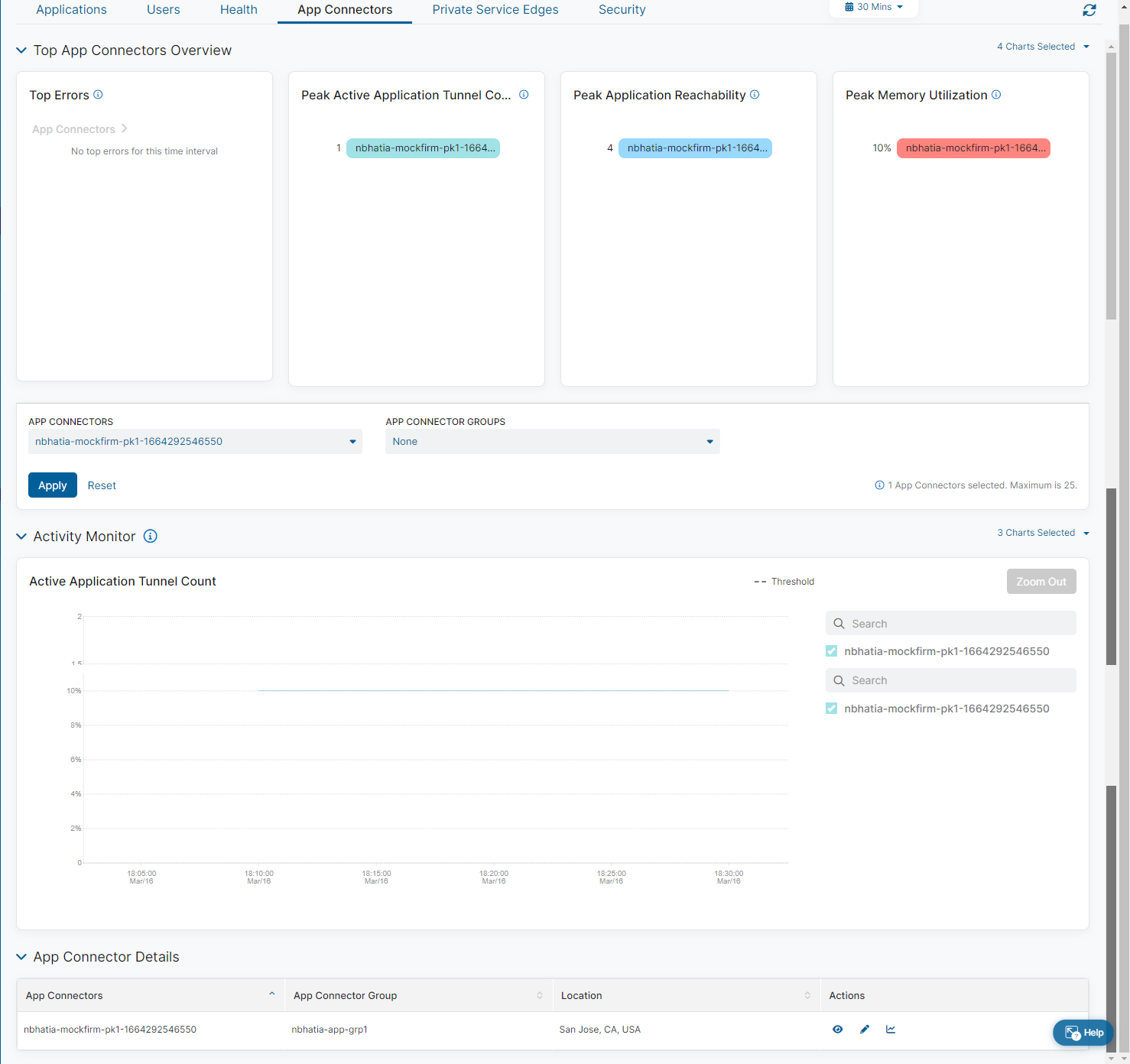Click info icon next to Top Errors
This screenshot has width=1130, height=1064.
98,95
